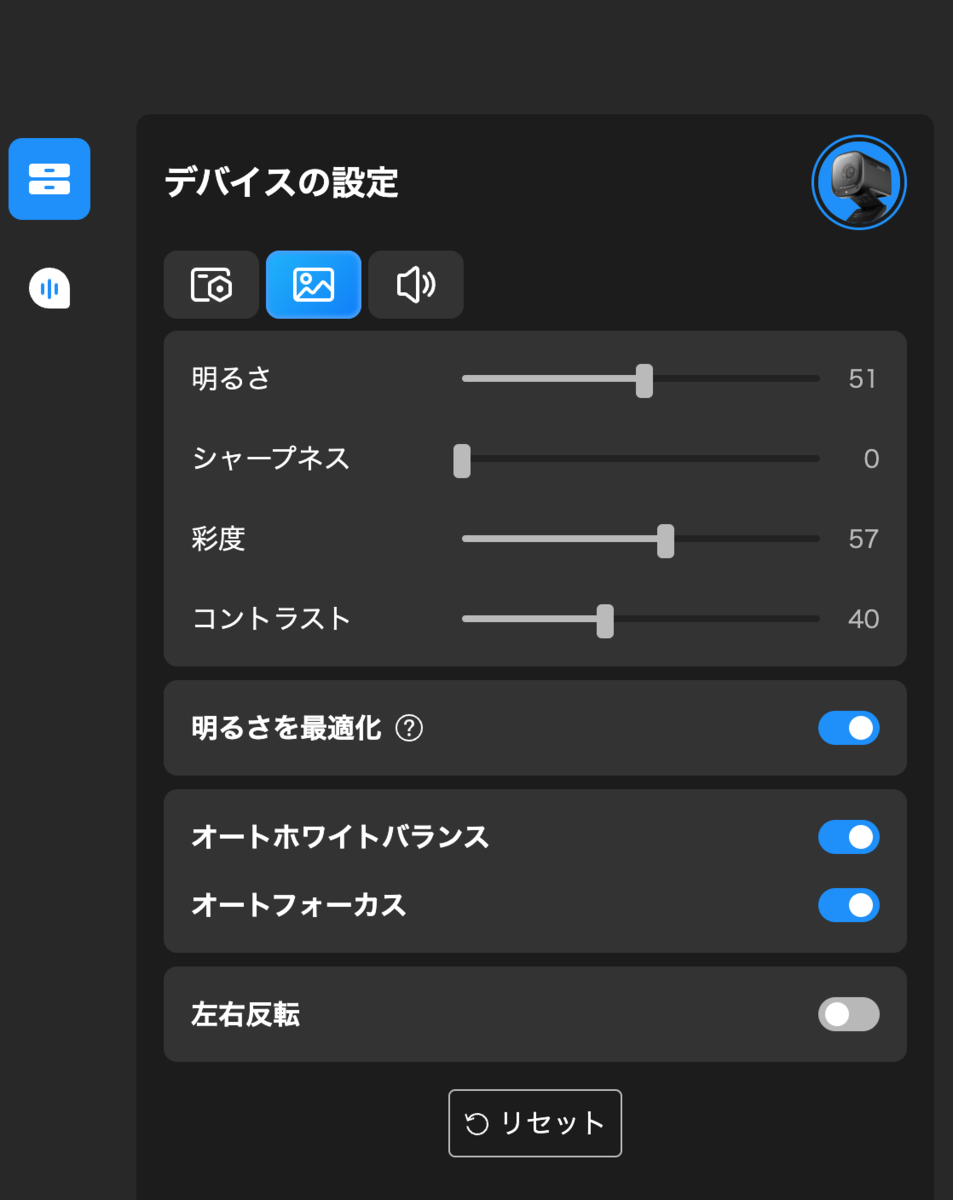The width and height of the screenshot is (953, 1200).
Task: Toggle the オートフォーカス switch off
Action: pos(849,905)
